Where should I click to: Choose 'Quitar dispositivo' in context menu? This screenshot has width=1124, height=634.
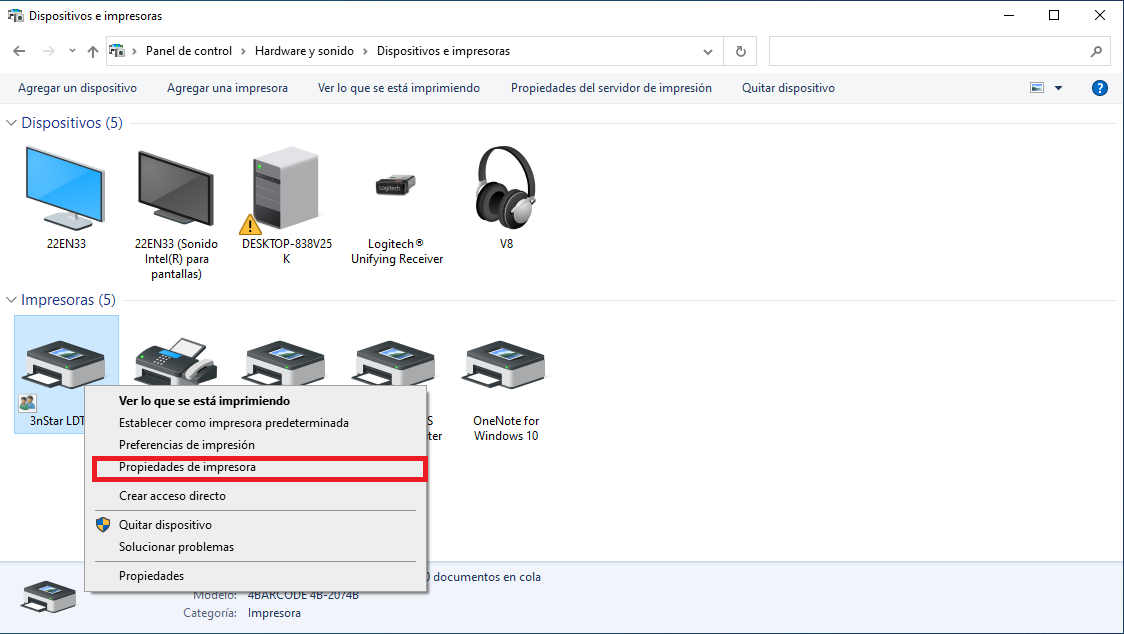pos(256,525)
